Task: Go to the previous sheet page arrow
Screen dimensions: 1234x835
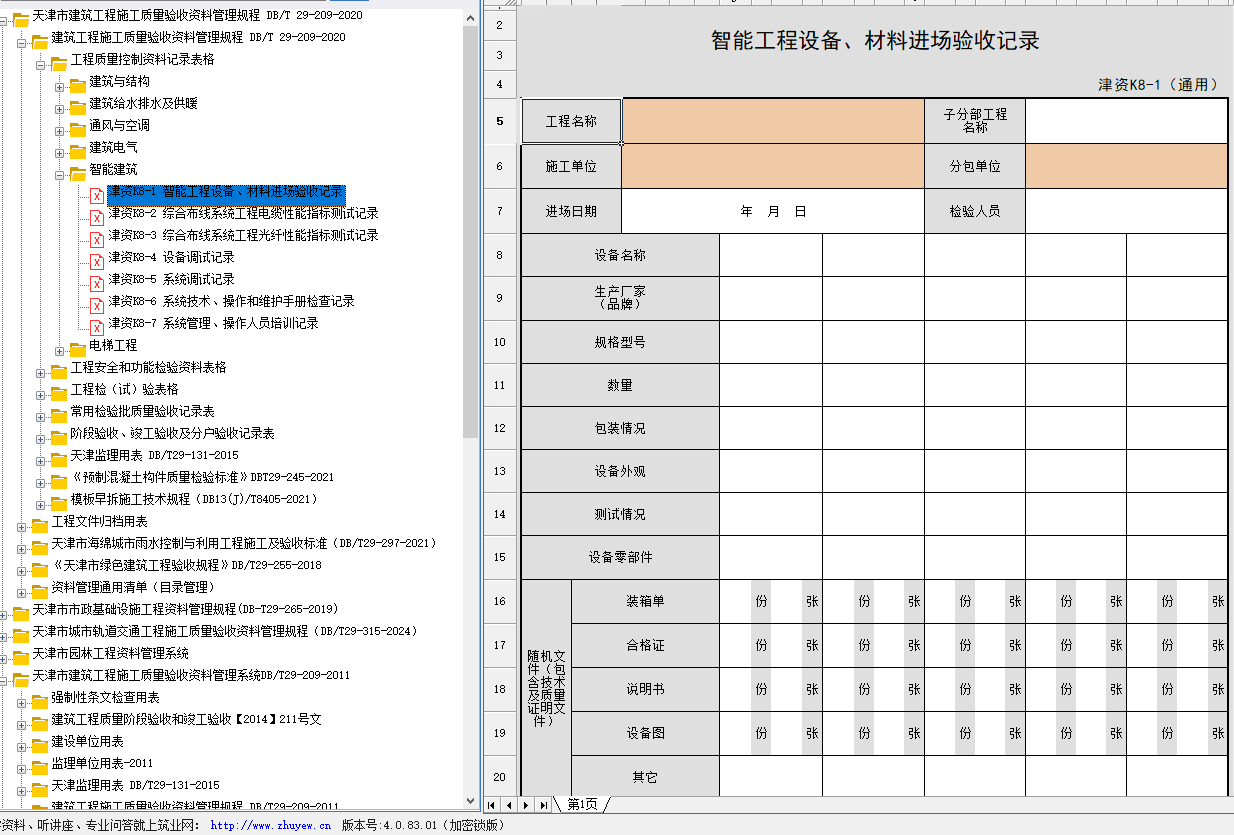Action: (x=508, y=805)
